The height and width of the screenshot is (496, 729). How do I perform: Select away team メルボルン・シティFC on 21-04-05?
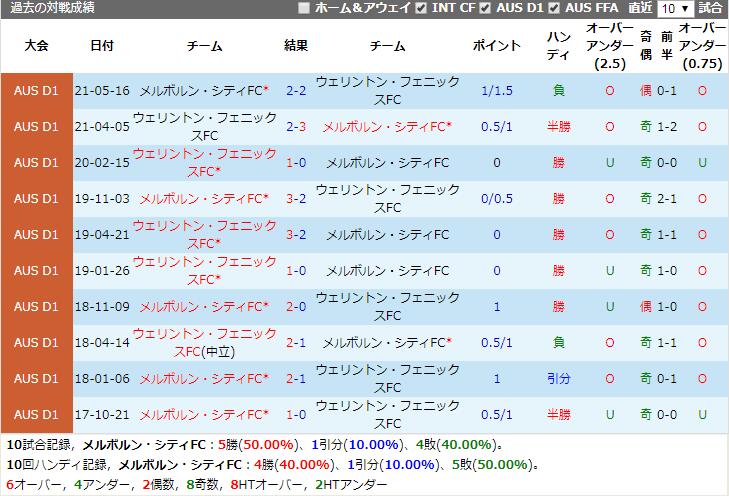pos(387,126)
